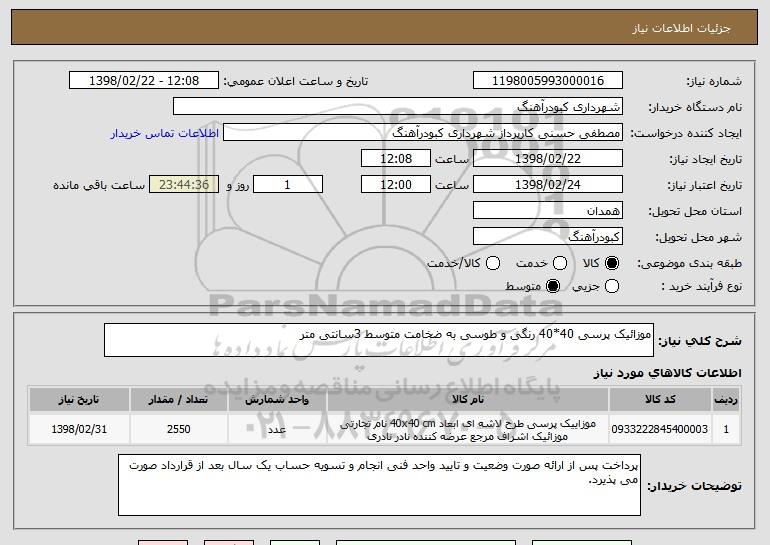Click the announcement date field 1398/02/22 - 12:08

coord(144,81)
